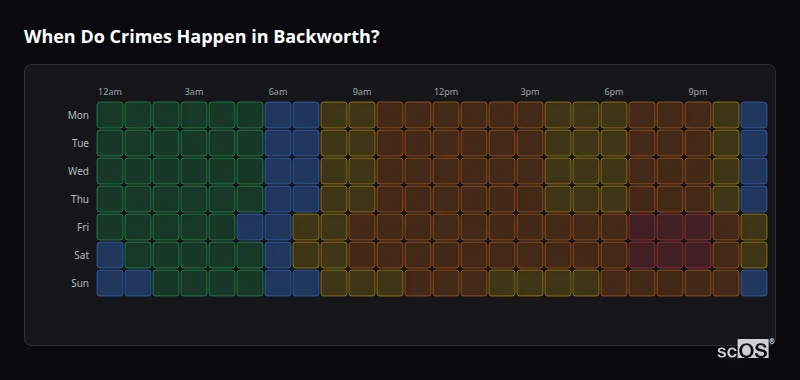Click the Friday 11pm yellow cell
This screenshot has height=380, width=800.
754,227
